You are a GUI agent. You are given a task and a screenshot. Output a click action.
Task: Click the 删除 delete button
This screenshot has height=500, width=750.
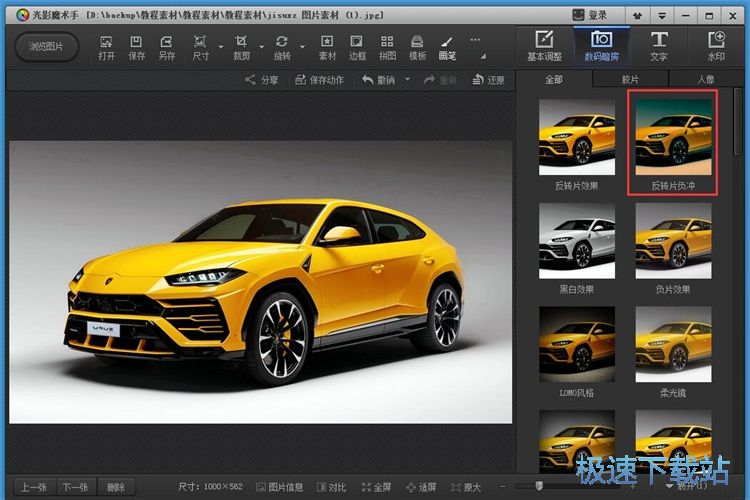(x=116, y=487)
